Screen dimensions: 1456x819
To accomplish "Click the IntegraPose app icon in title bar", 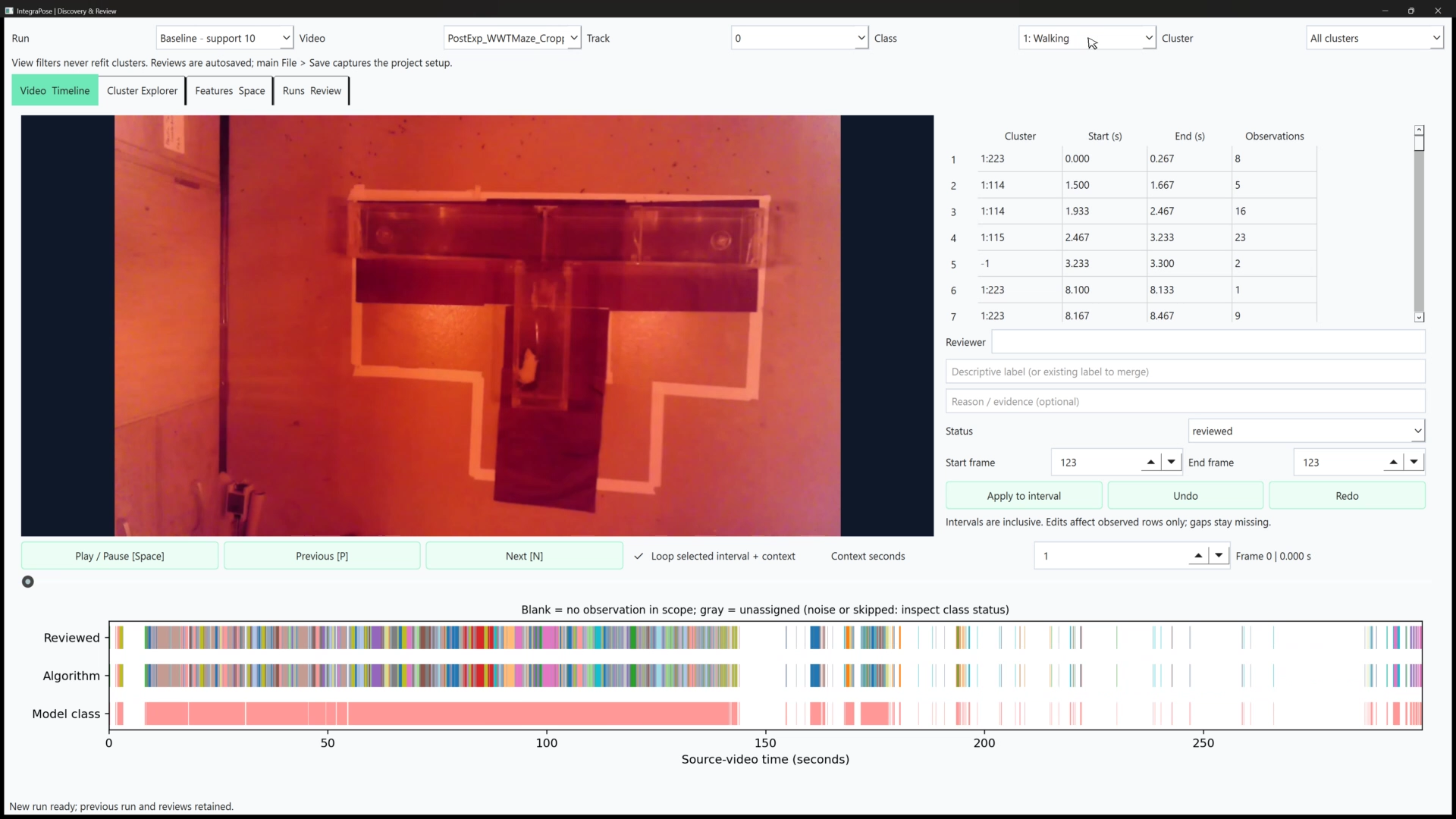I will 9,11.
